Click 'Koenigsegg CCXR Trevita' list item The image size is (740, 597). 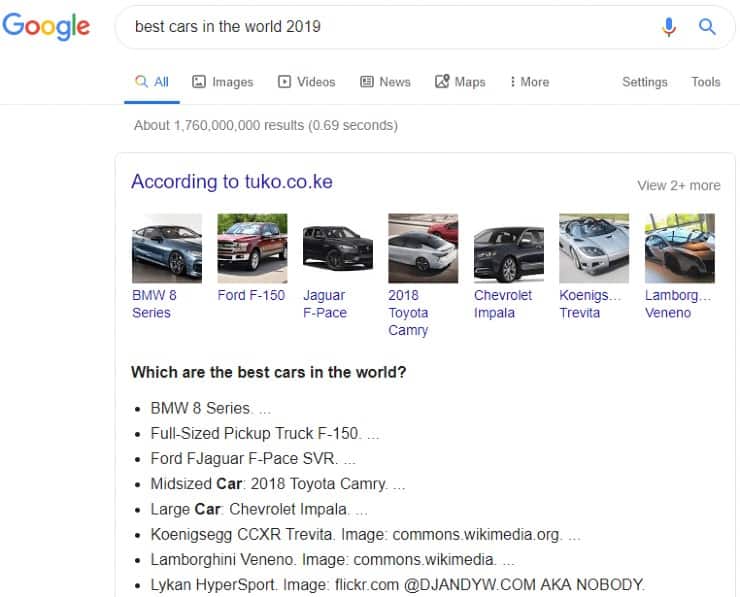click(365, 534)
